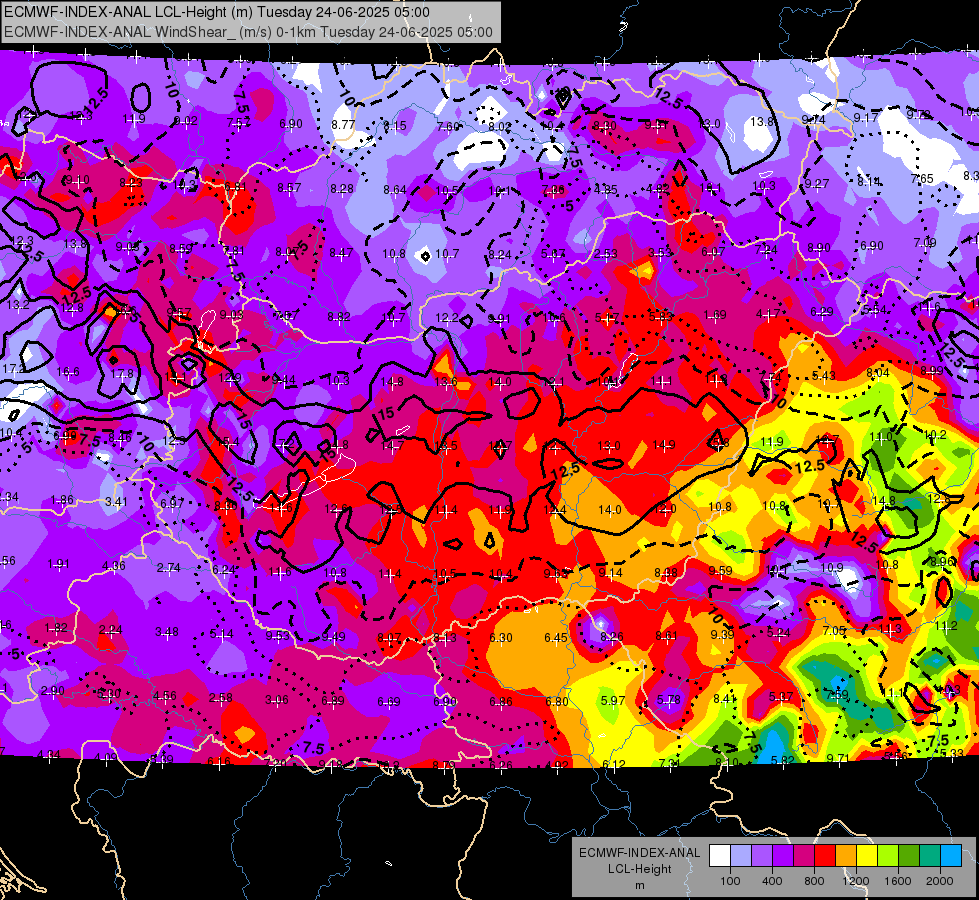Click the grid value '1.91'

coord(59,564)
